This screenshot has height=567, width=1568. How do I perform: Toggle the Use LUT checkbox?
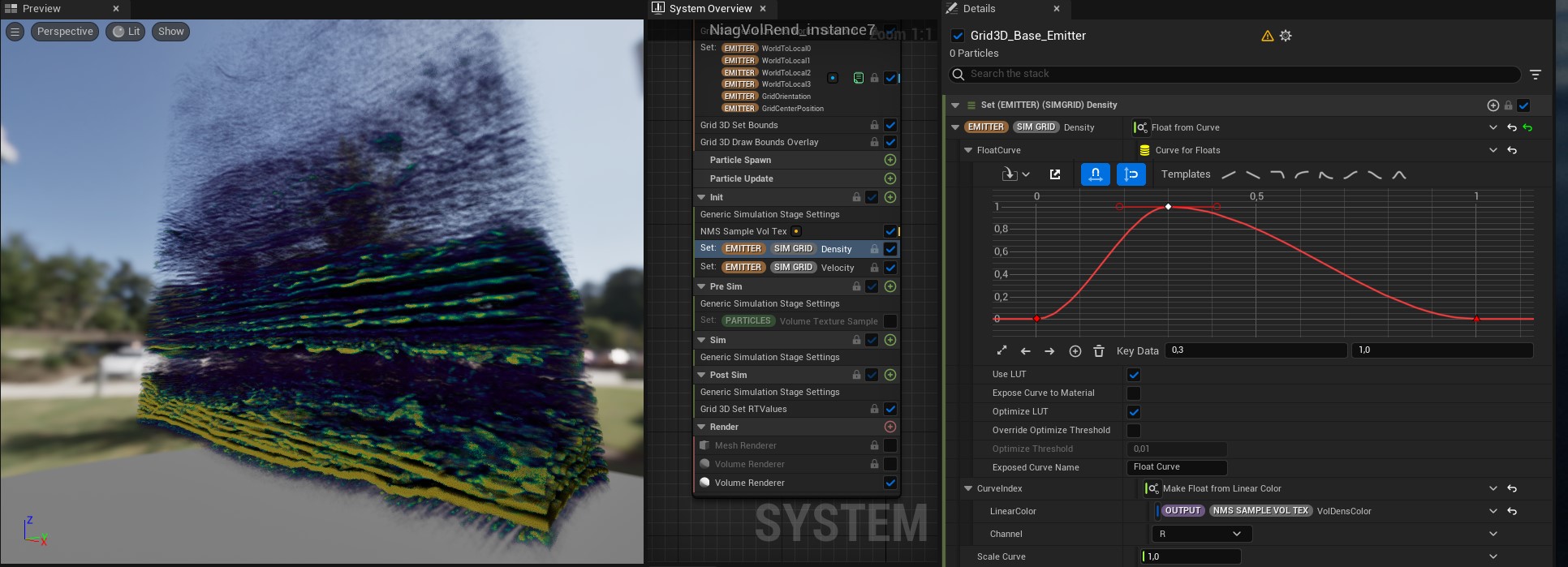coord(1134,375)
